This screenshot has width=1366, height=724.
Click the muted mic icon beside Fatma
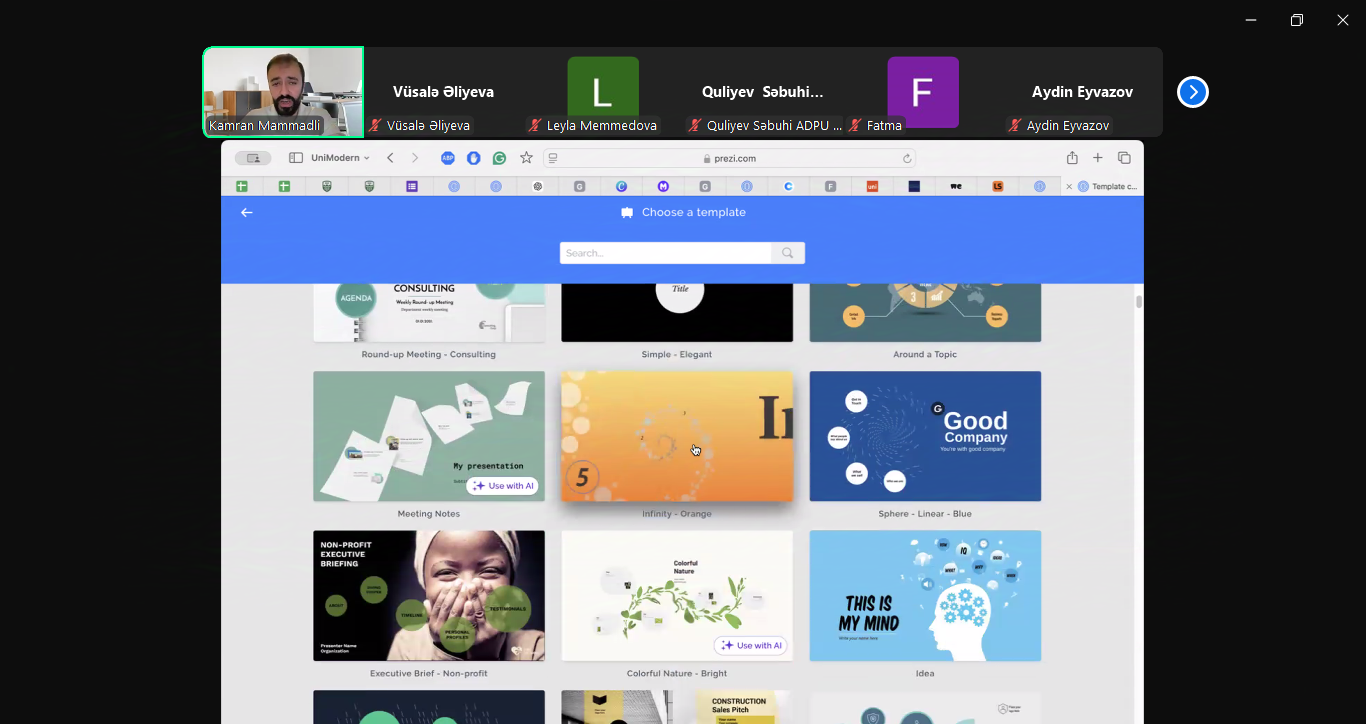[x=856, y=126]
